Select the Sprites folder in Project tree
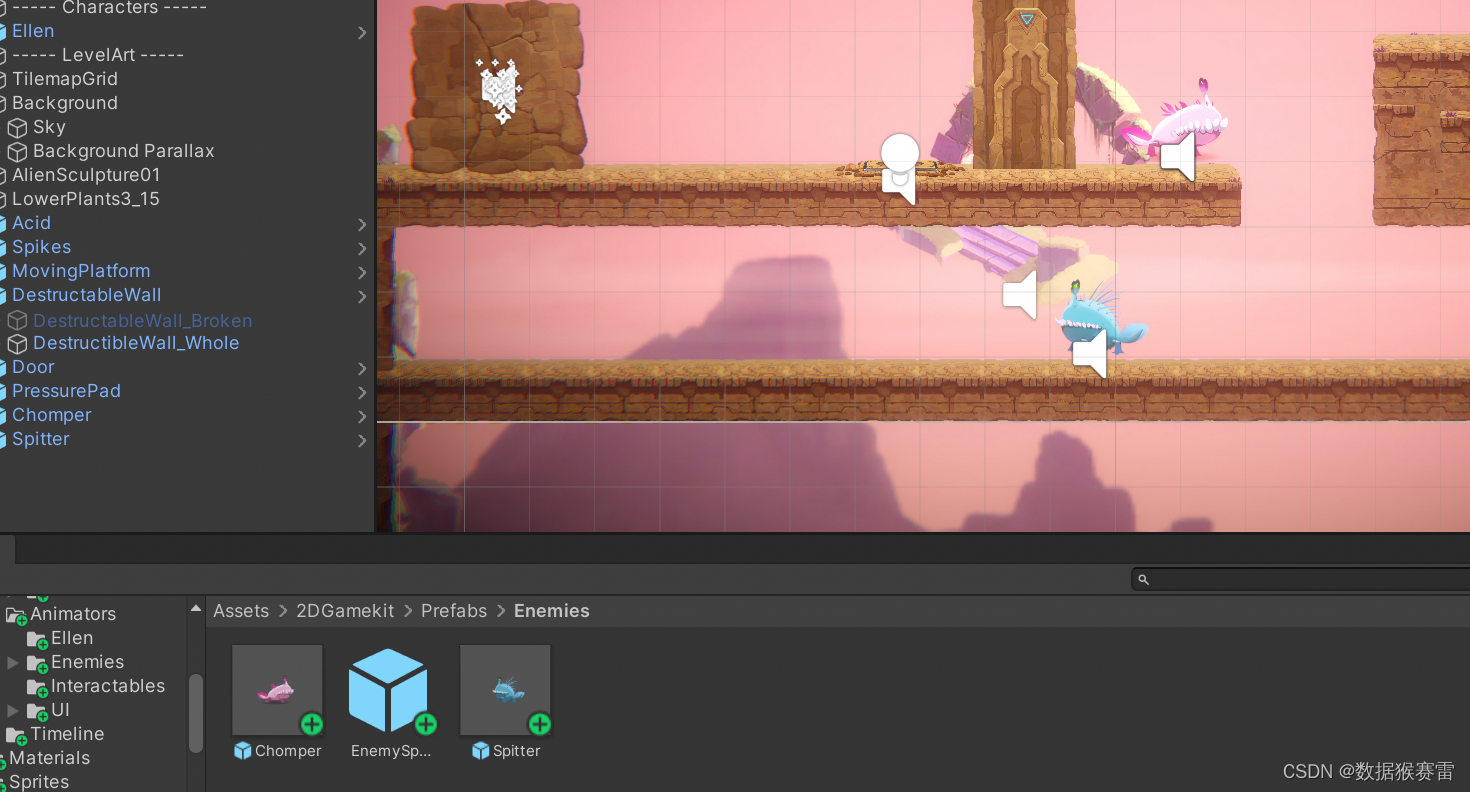Image resolution: width=1470 pixels, height=792 pixels. pos(39,782)
